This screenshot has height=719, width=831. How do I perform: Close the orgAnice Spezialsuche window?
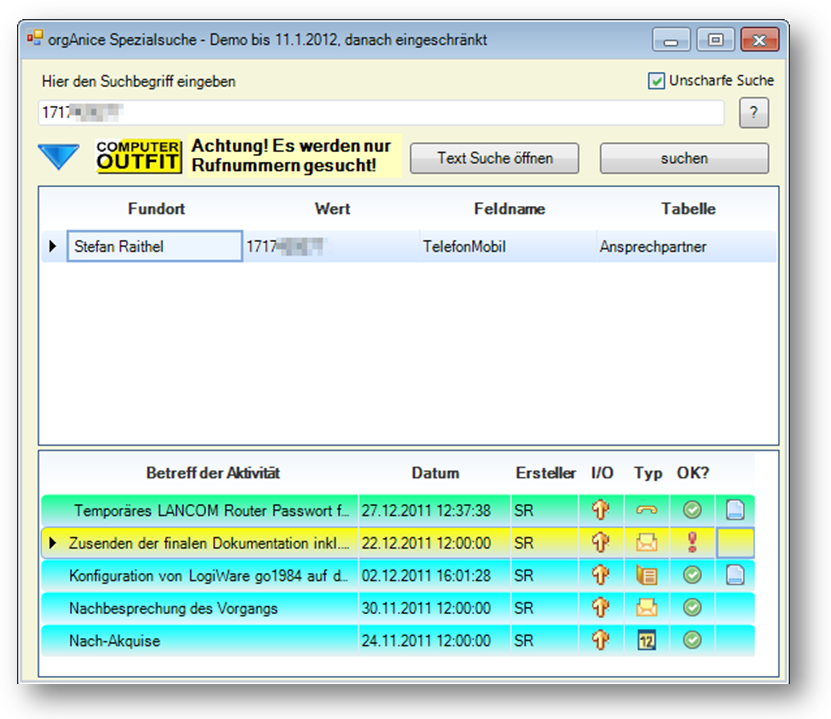[760, 40]
